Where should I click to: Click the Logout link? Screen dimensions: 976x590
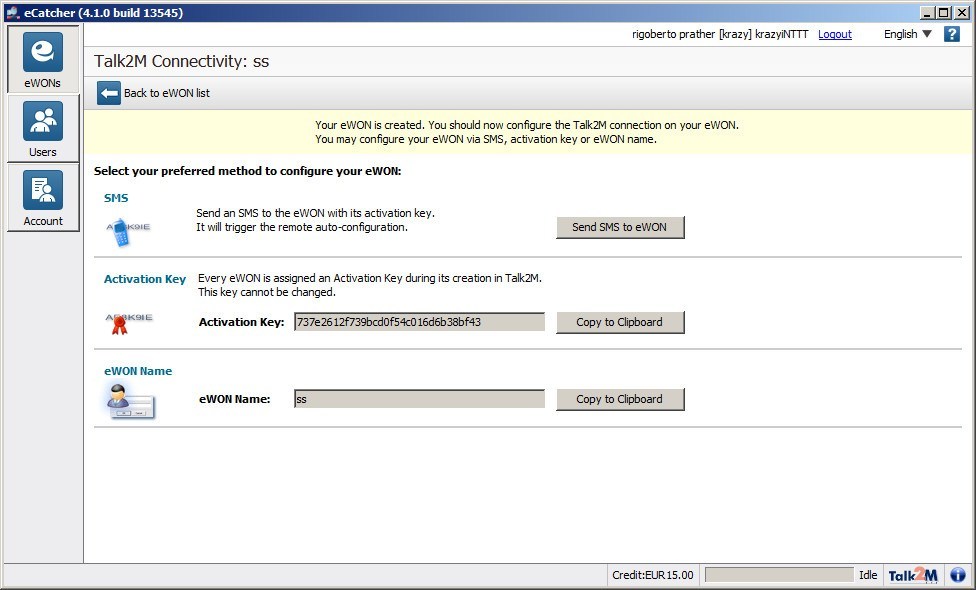(x=835, y=34)
